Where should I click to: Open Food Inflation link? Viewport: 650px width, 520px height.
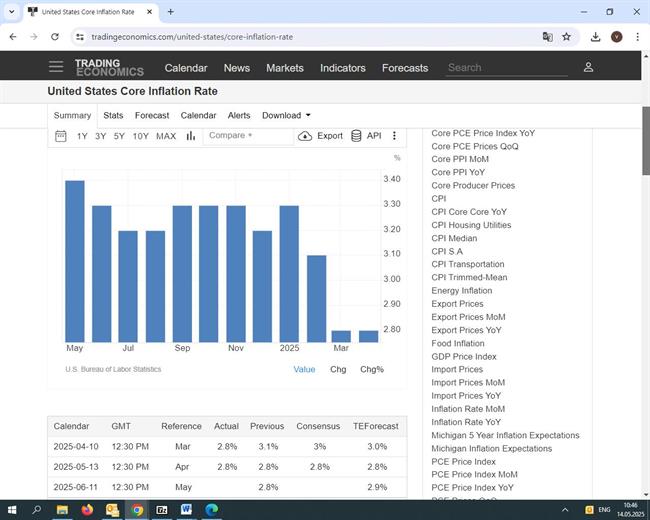pos(458,343)
